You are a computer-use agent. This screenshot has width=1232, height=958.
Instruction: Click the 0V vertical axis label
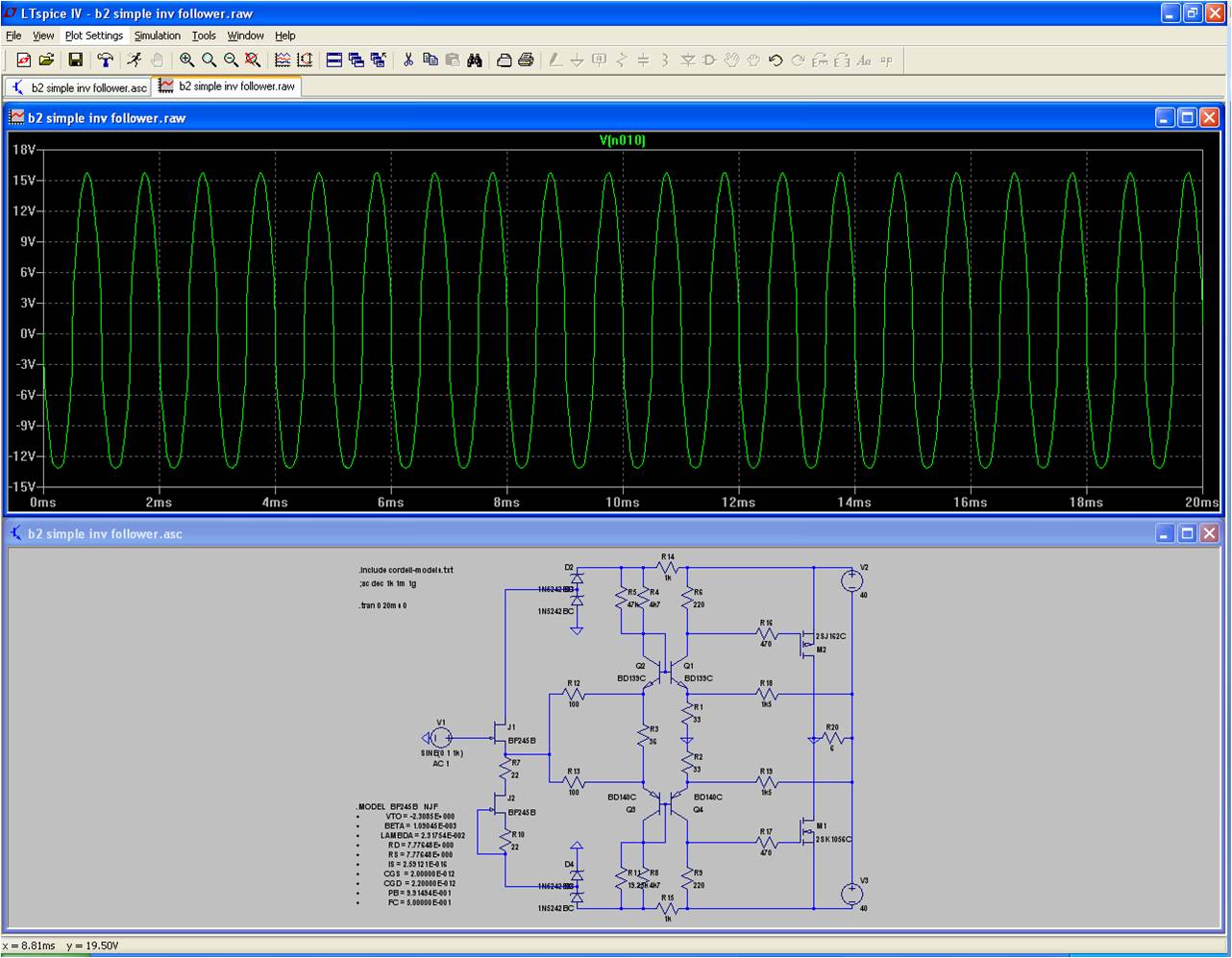[27, 333]
